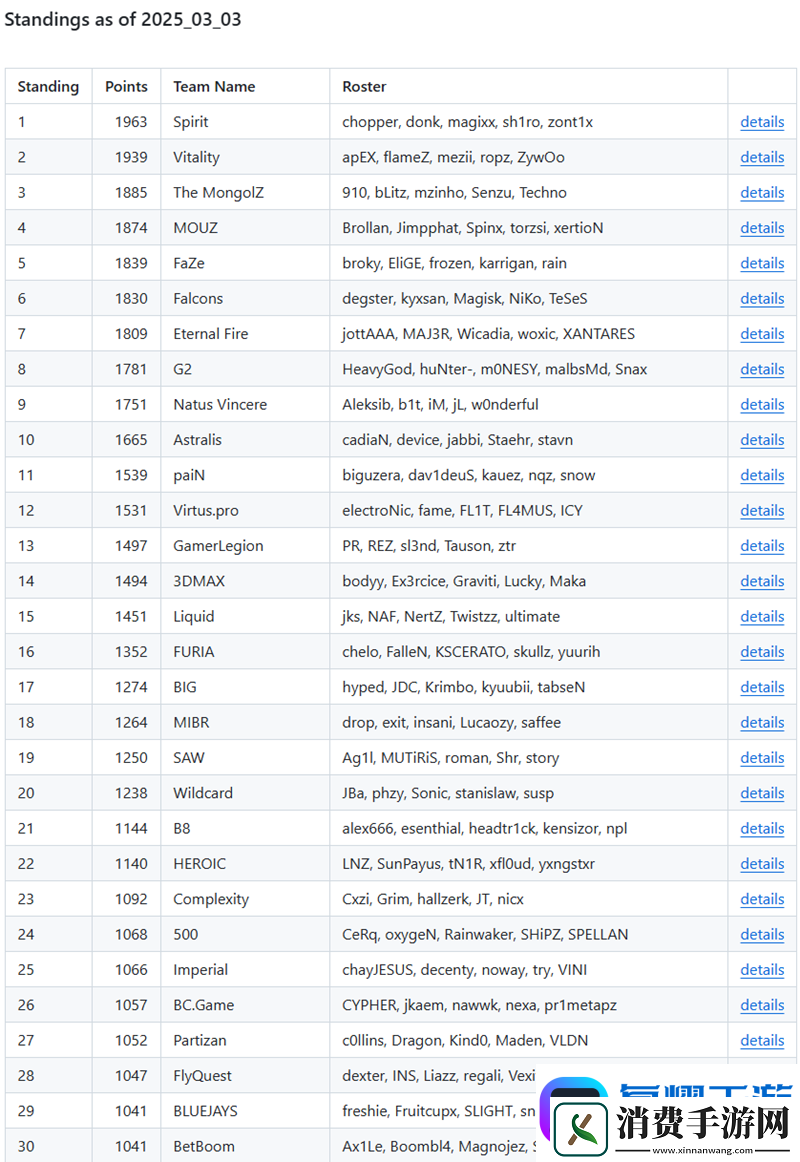Open details link for Partizan
This screenshot has height=1162, width=800.
click(x=761, y=1040)
